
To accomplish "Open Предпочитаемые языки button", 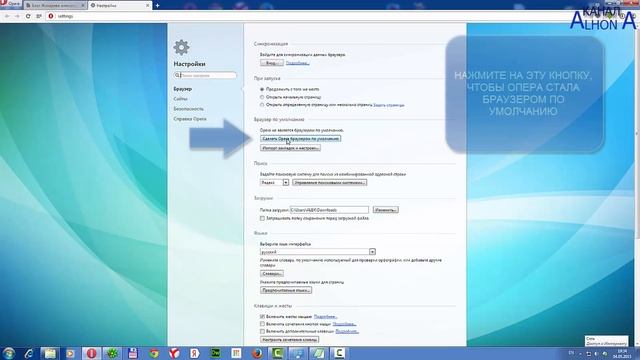I will click(286, 290).
